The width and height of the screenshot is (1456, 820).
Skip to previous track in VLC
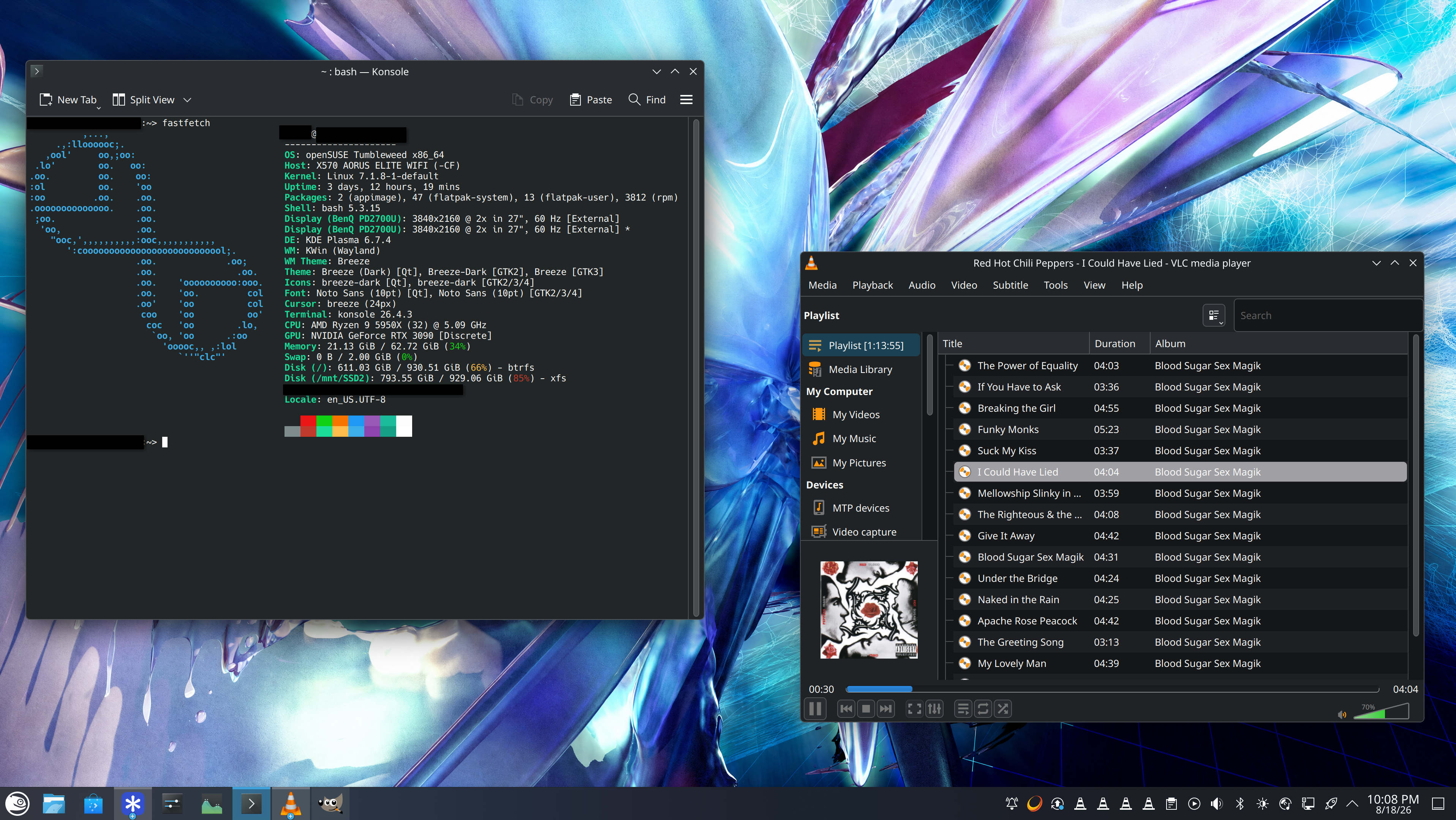coord(846,709)
